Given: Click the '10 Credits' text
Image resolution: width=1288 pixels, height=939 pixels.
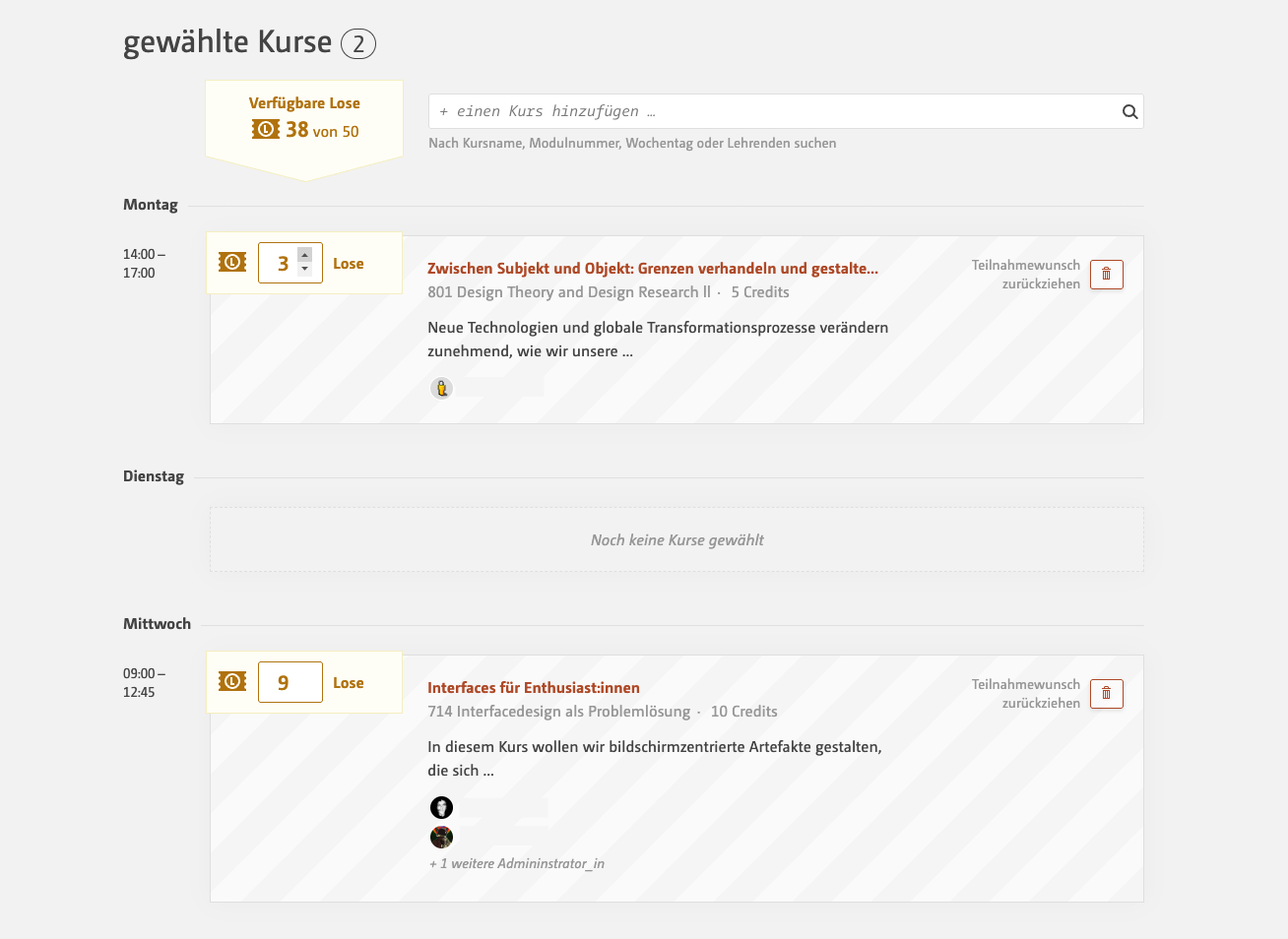Looking at the screenshot, I should click(744, 711).
